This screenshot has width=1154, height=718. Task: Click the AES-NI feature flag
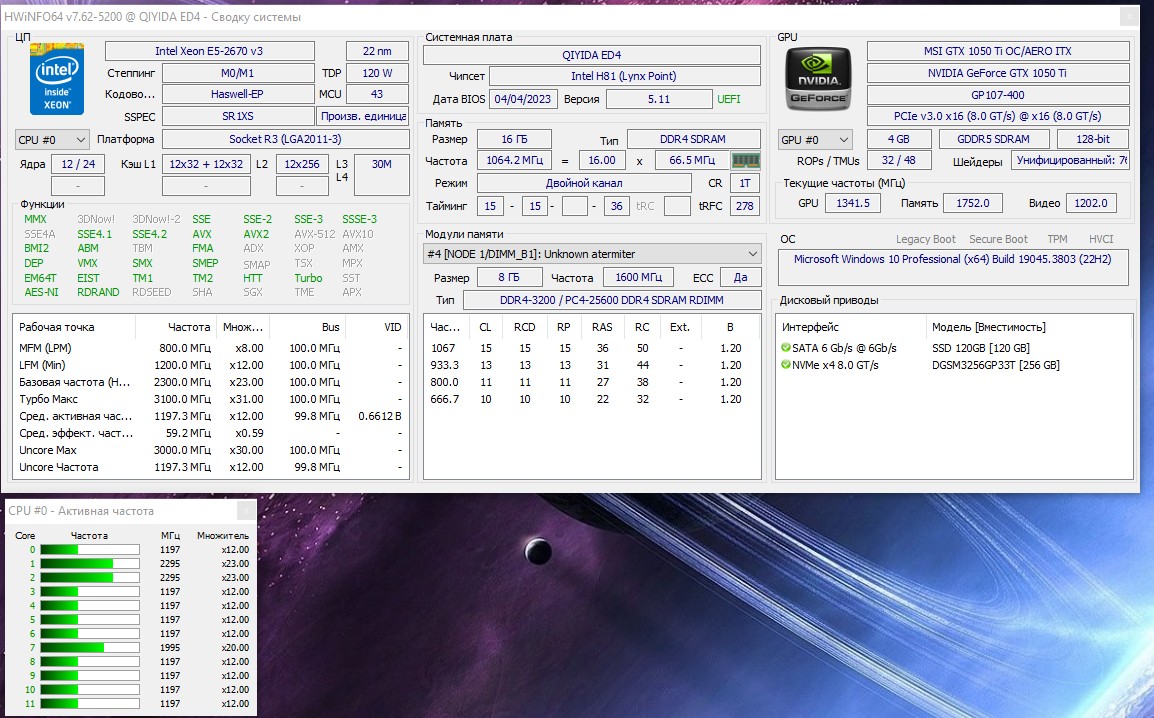pyautogui.click(x=41, y=292)
